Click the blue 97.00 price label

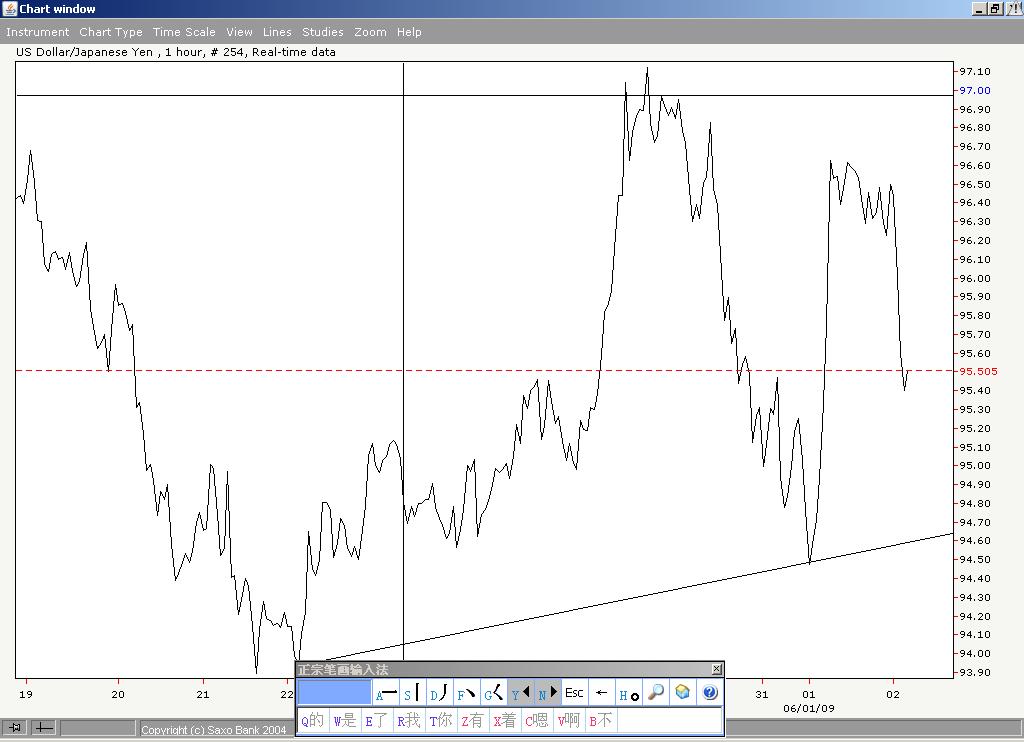pos(974,90)
